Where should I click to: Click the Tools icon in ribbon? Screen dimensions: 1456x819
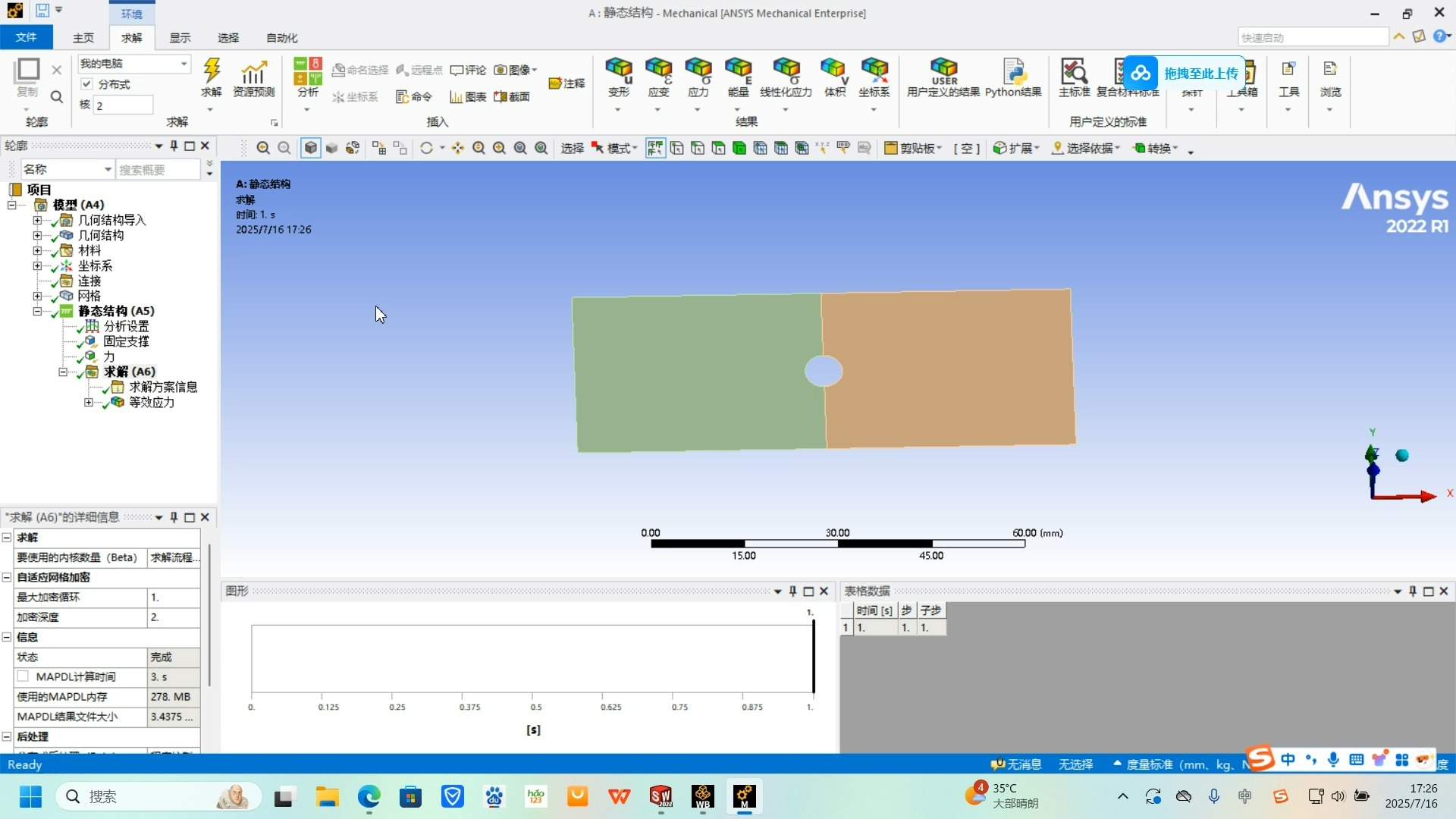[x=1288, y=79]
